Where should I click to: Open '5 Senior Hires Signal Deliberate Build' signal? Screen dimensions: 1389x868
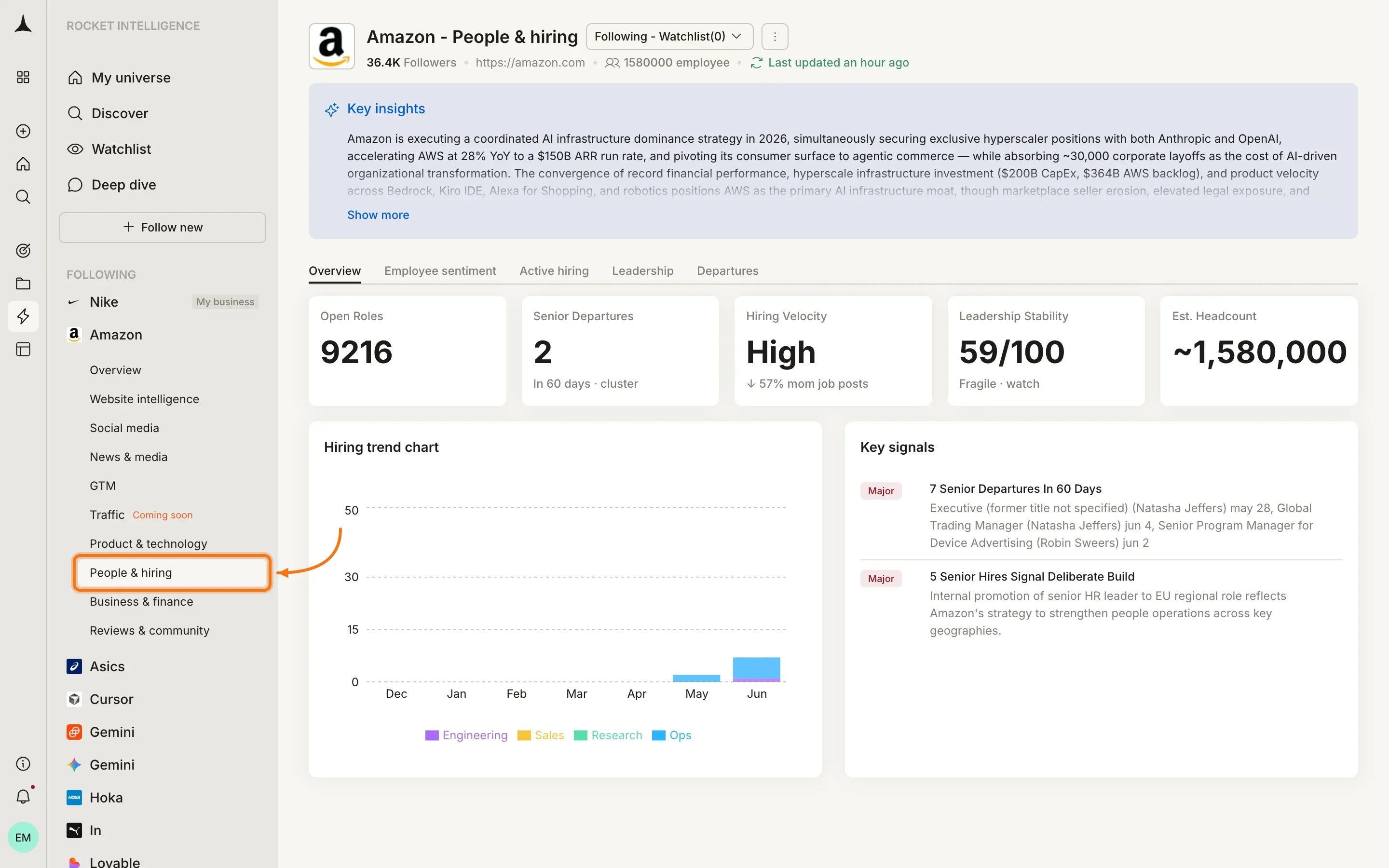(x=1101, y=603)
